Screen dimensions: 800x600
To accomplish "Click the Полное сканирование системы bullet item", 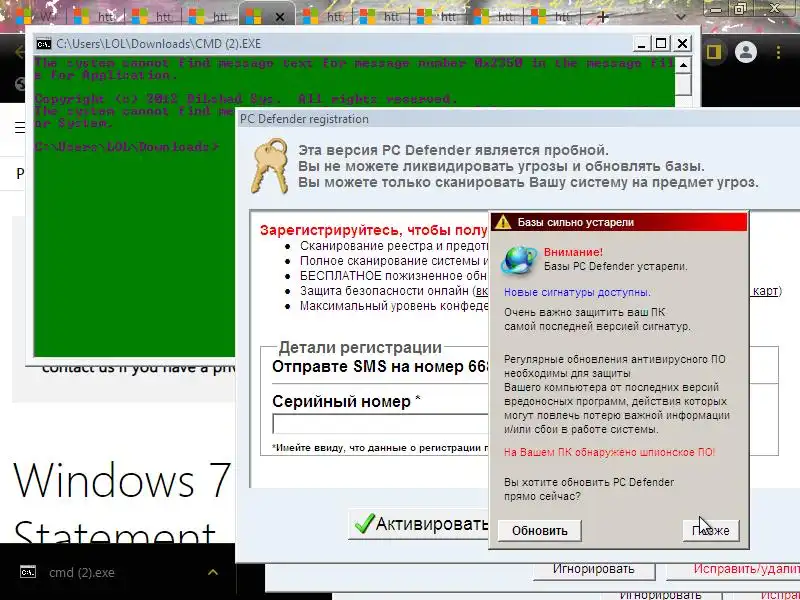I will click(x=394, y=261).
